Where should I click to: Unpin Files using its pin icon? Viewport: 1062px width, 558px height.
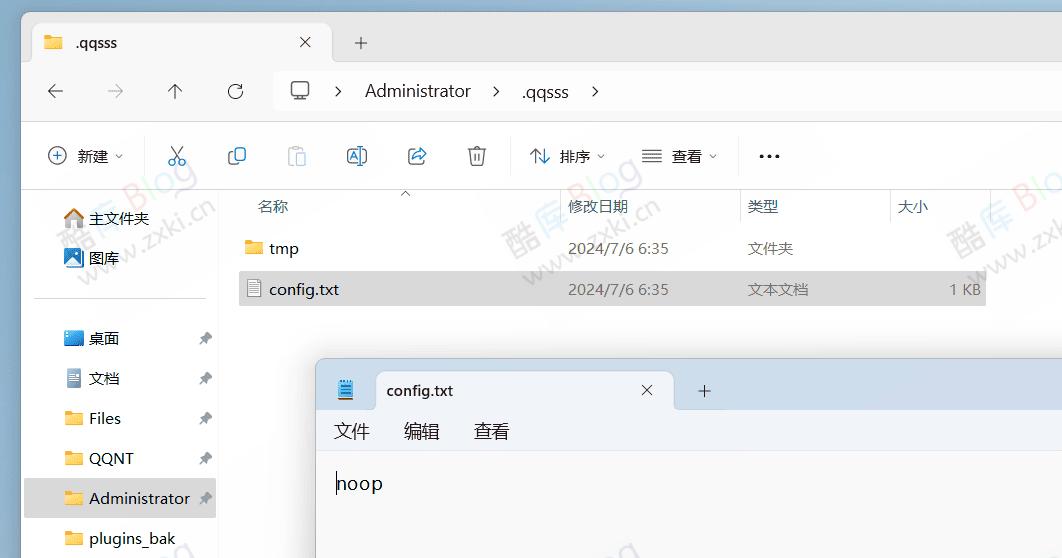205,418
